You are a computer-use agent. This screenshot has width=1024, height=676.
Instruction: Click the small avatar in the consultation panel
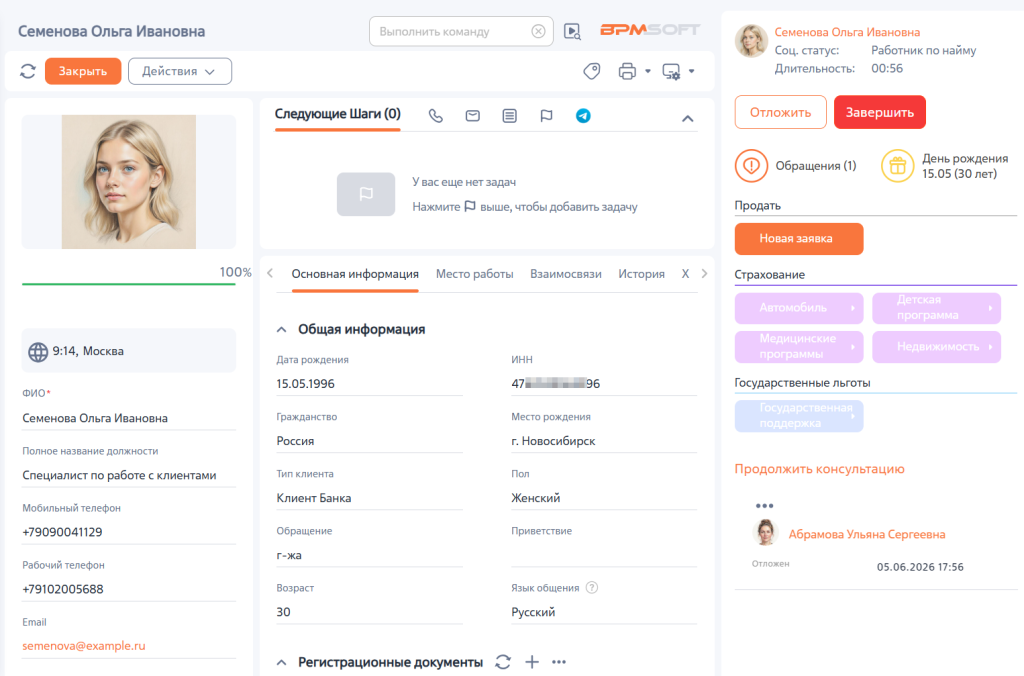(751, 41)
